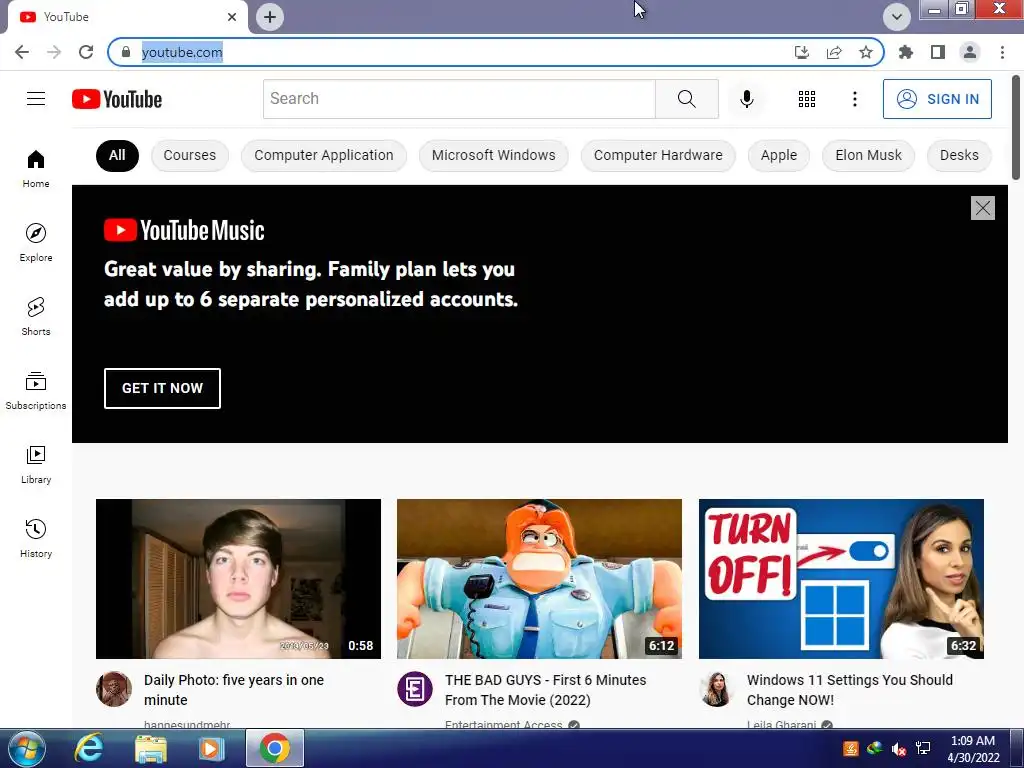Open the Entertainment Access channel avatar
The height and width of the screenshot is (768, 1024).
point(415,689)
